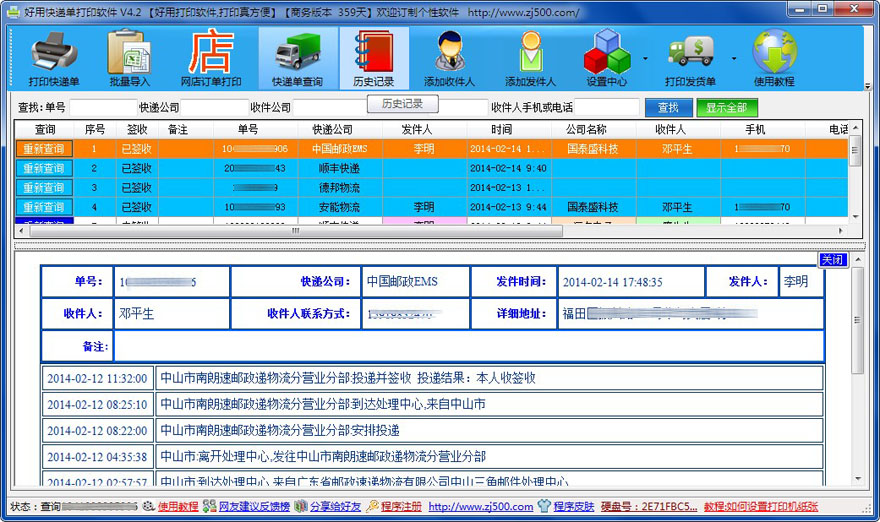880x522 pixels.
Task: Click the splitter between table and details
Action: (x=439, y=246)
